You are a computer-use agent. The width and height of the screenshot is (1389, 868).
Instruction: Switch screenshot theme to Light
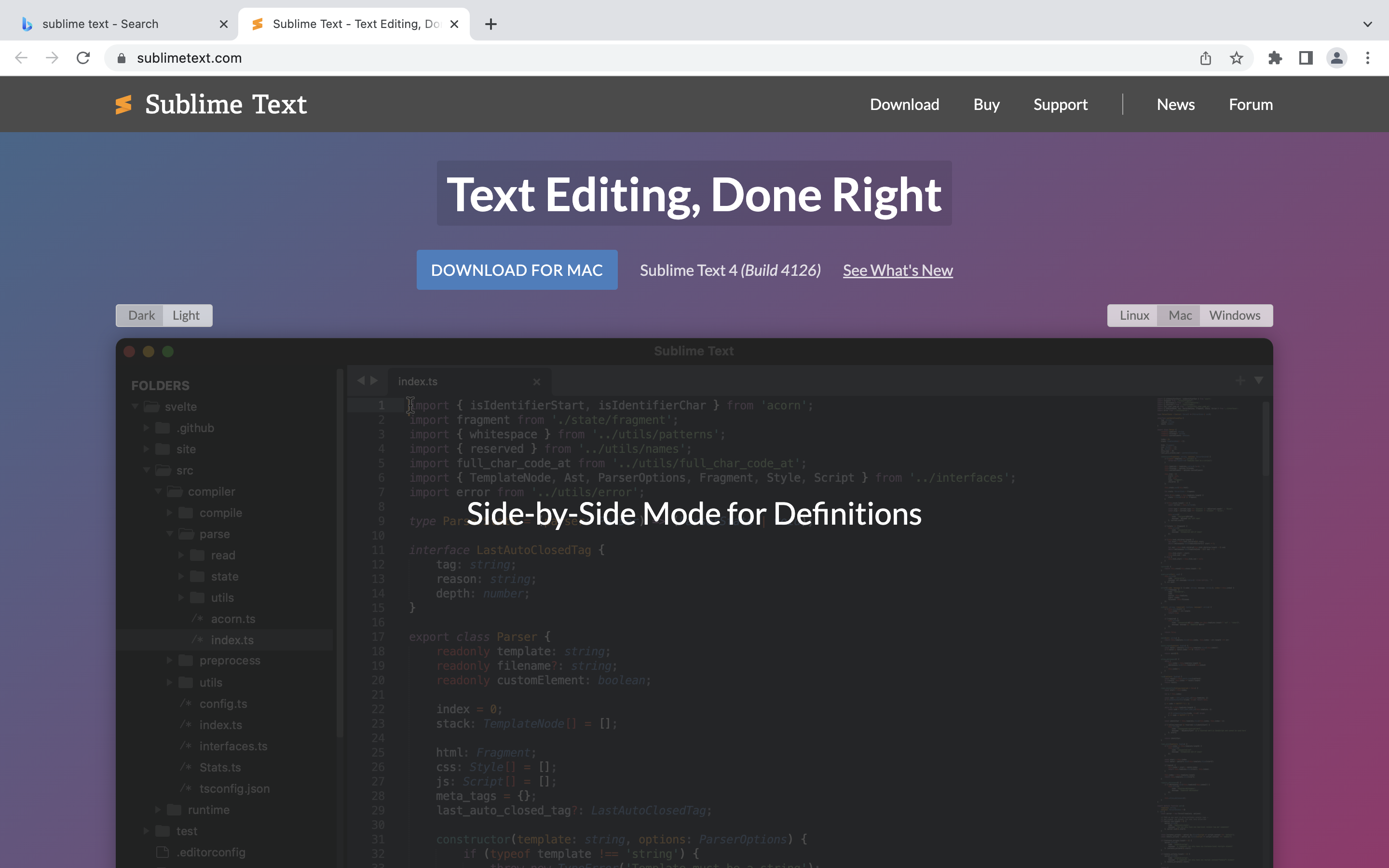tap(187, 316)
